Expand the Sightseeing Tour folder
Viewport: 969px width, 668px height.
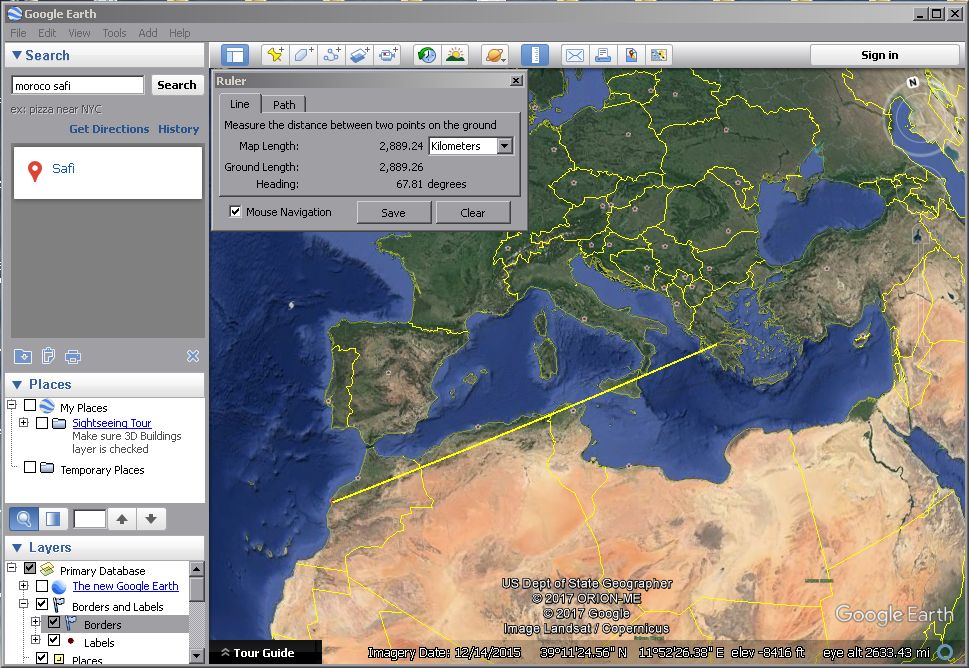coord(23,423)
